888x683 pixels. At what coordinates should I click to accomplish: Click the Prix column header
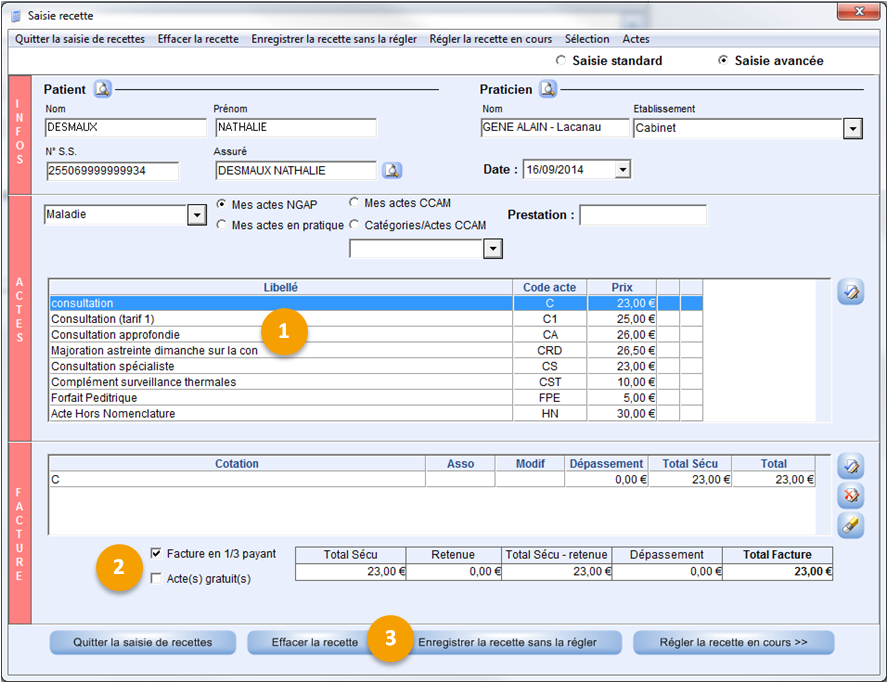pos(622,287)
